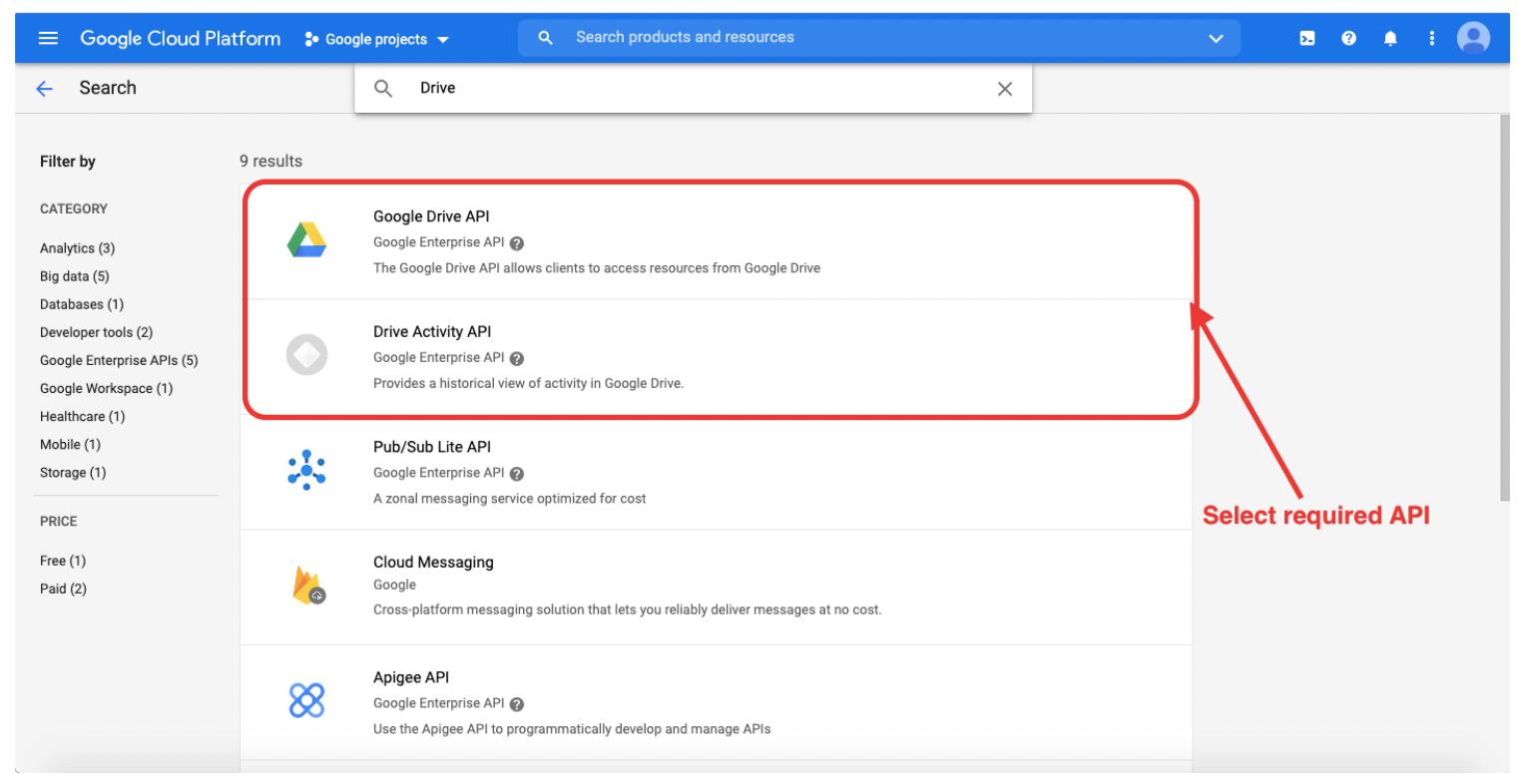1527x784 pixels.
Task: Open the Google projects selector dropdown
Action: tap(377, 39)
